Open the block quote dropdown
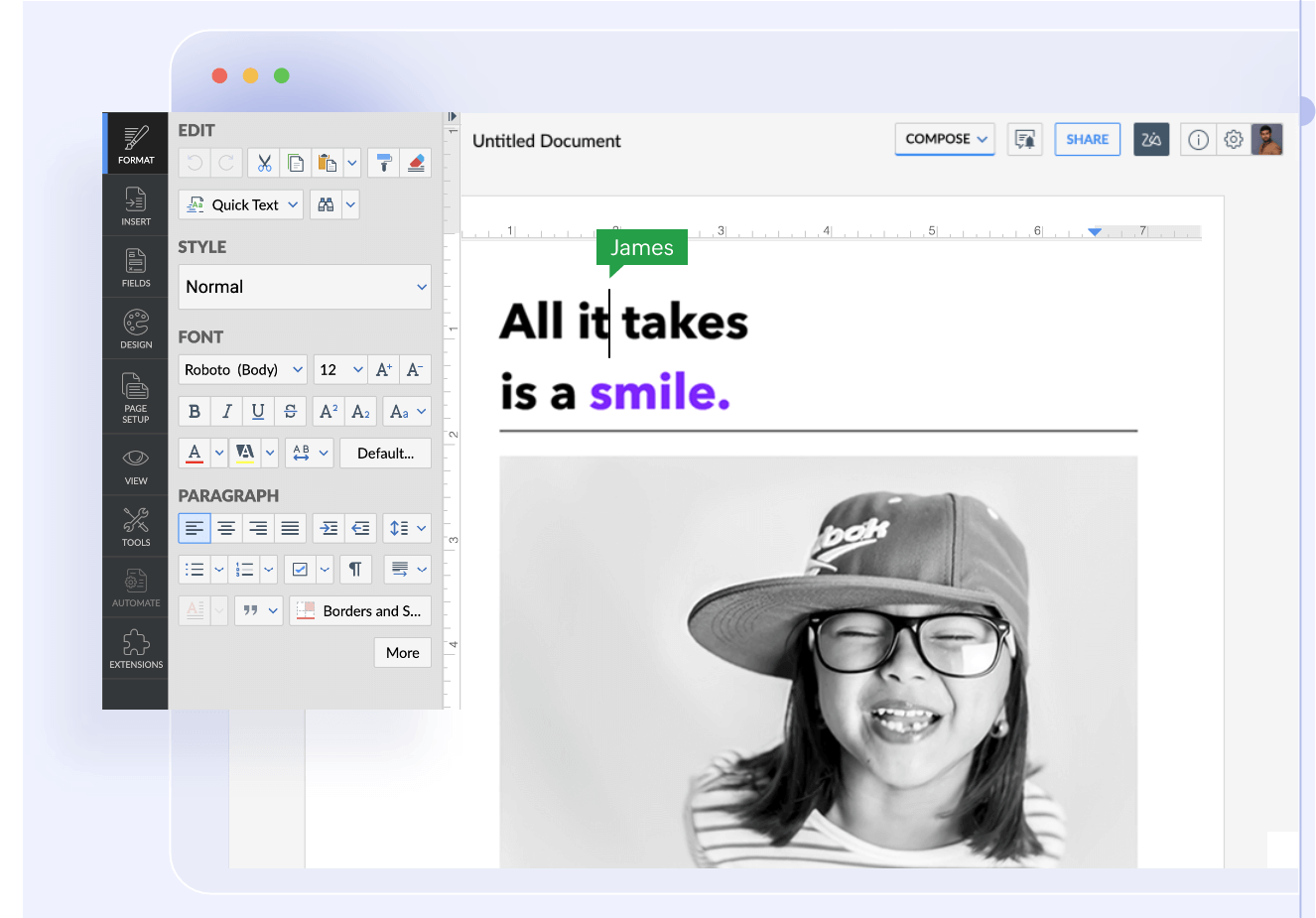The image size is (1316, 918). coord(259,610)
